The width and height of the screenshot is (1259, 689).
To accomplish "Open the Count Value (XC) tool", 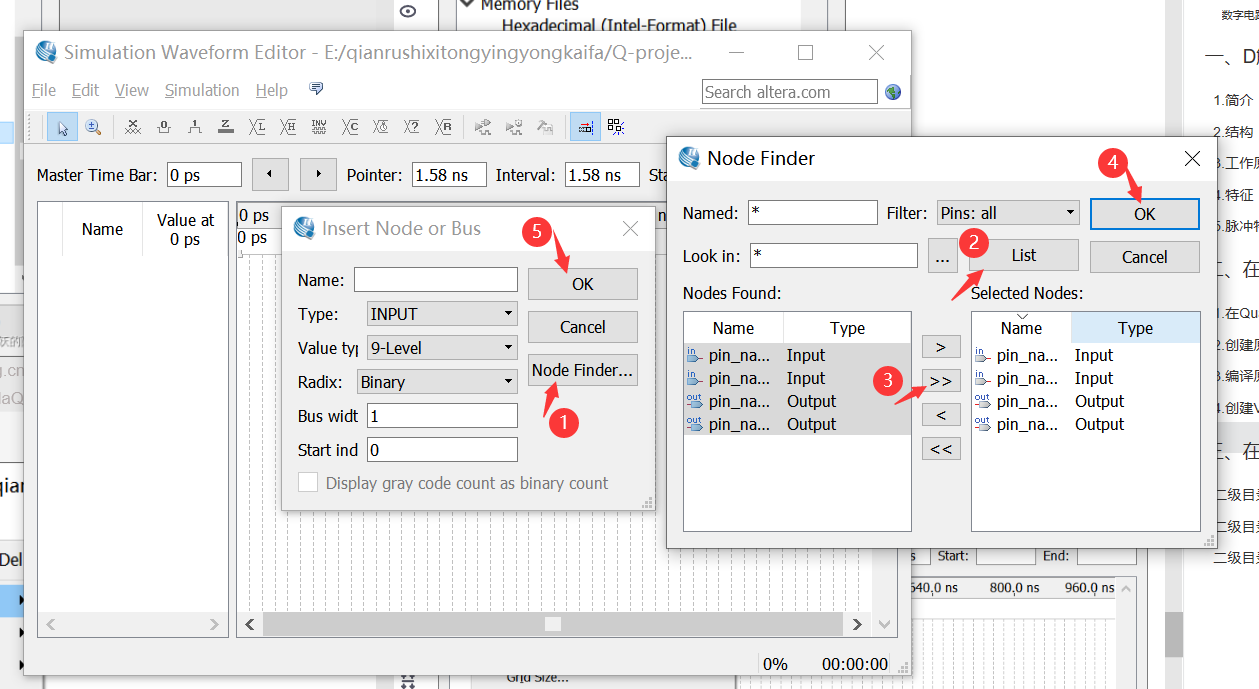I will tap(350, 127).
